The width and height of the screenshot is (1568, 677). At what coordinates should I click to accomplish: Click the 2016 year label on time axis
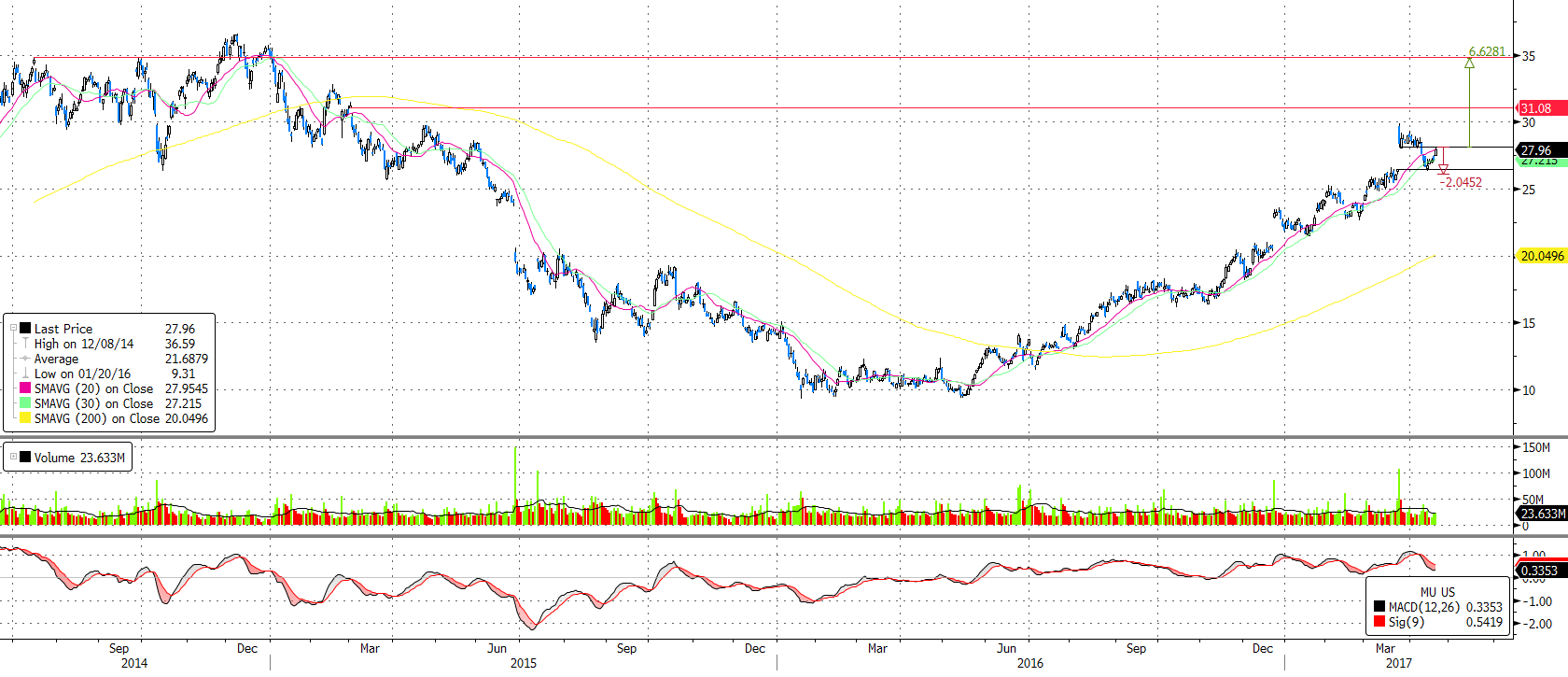[1030, 663]
